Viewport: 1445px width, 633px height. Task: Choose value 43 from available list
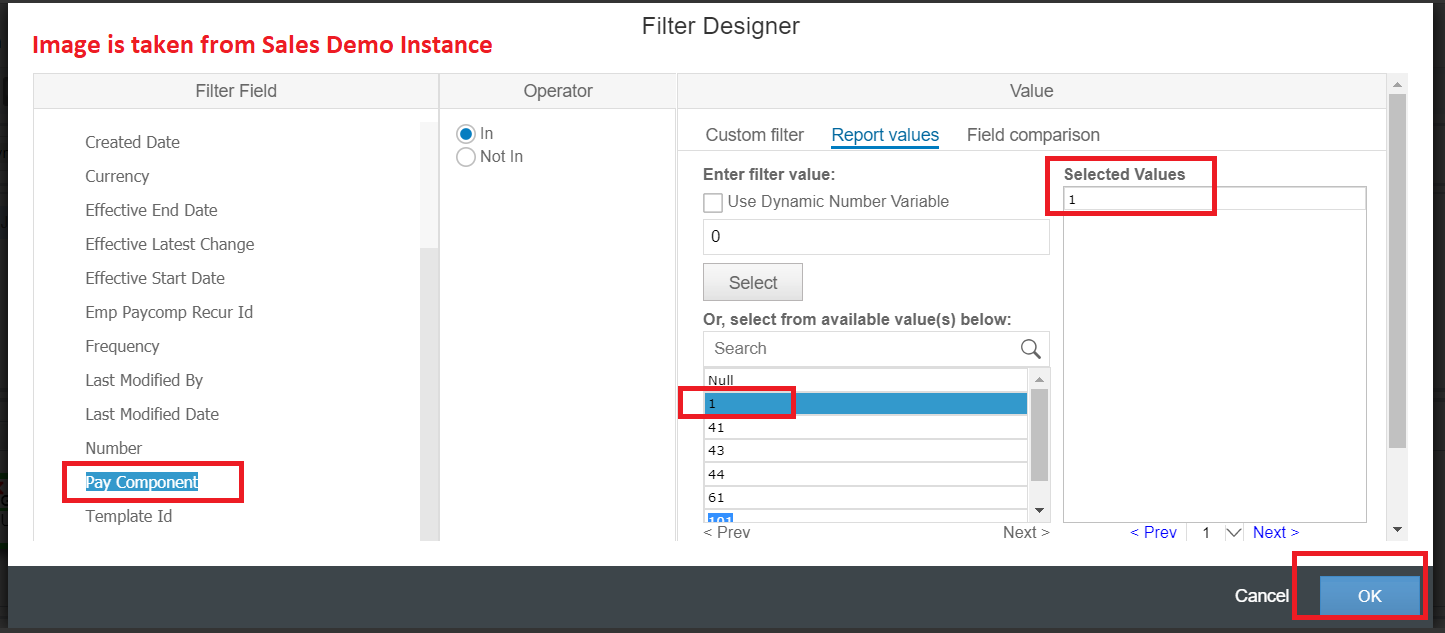pyautogui.click(x=866, y=450)
